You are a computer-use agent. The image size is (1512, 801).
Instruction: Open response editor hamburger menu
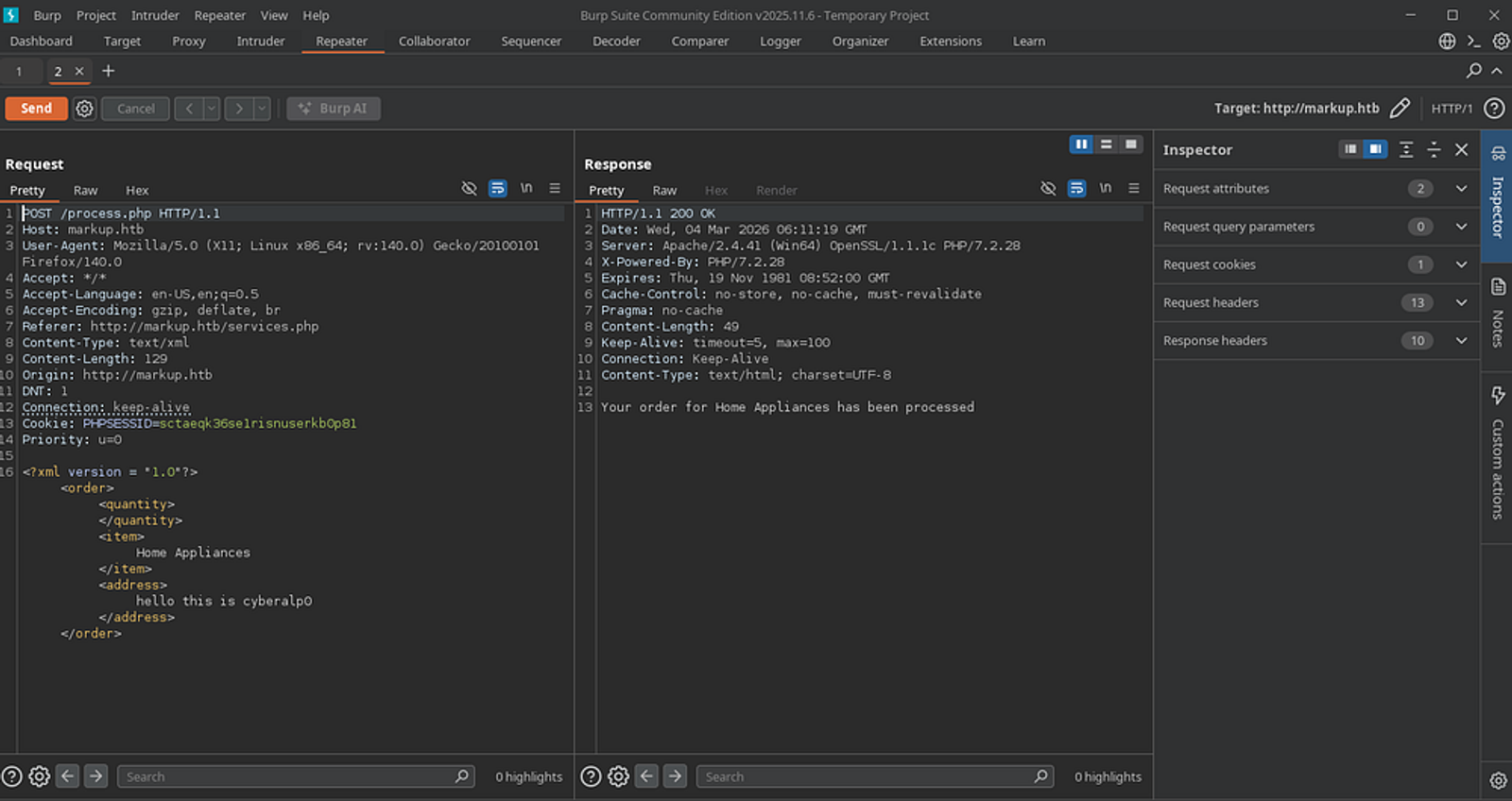point(1134,188)
